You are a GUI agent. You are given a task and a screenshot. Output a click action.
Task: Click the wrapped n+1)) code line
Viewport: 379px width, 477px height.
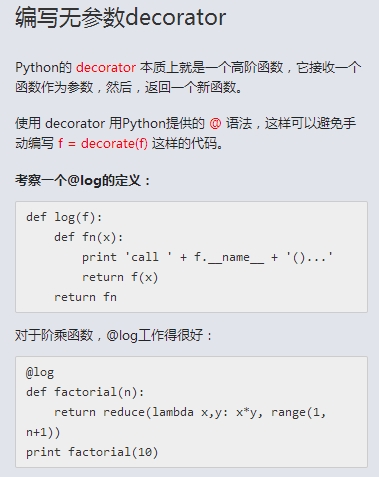pos(43,432)
